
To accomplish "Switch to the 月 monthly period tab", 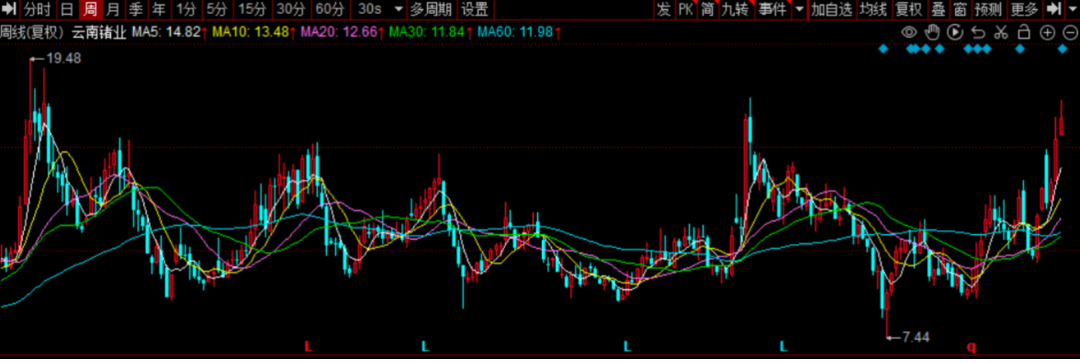I will 113,9.
